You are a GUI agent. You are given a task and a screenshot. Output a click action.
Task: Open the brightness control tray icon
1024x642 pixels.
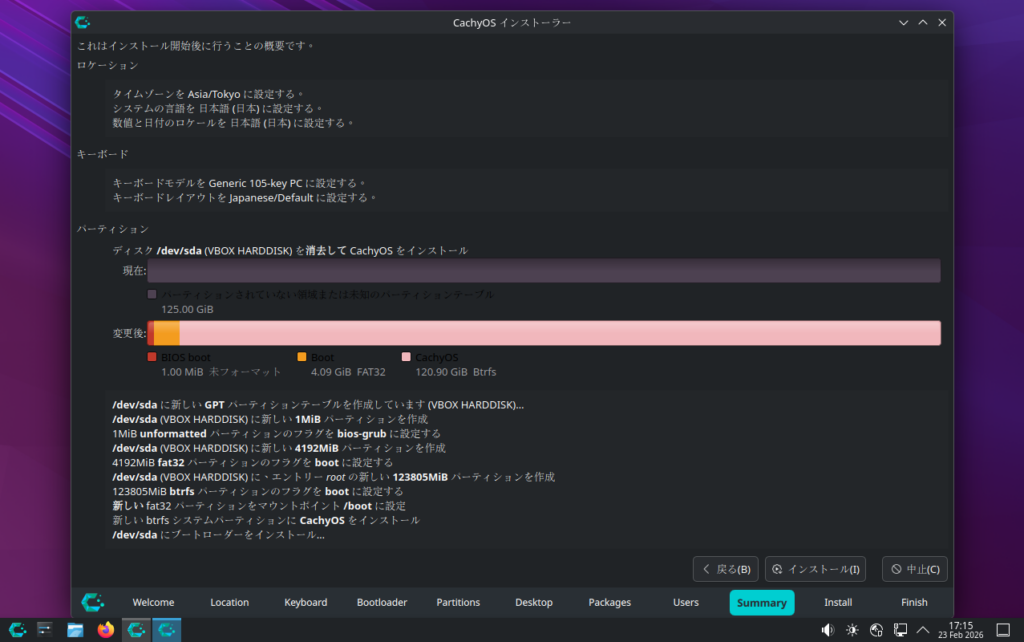coord(852,630)
